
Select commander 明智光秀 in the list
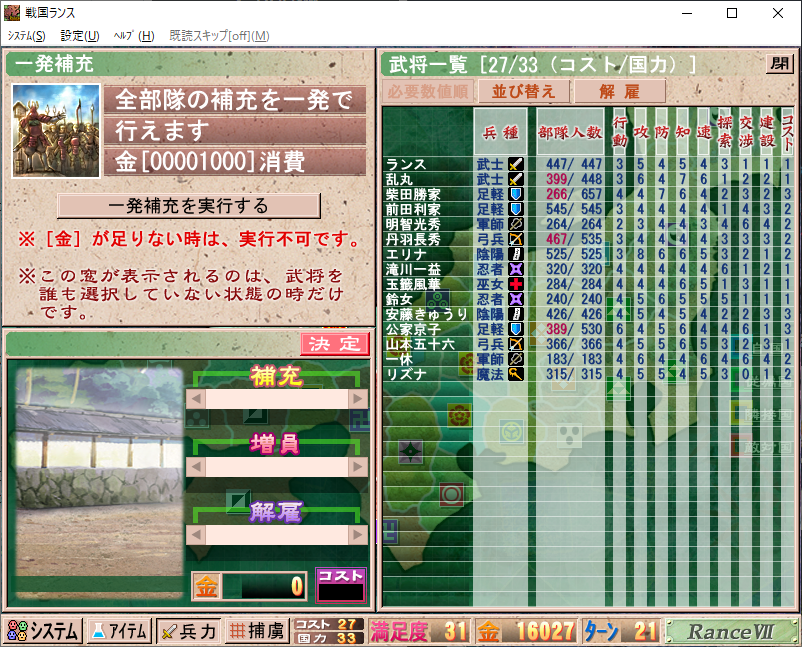coord(413,224)
